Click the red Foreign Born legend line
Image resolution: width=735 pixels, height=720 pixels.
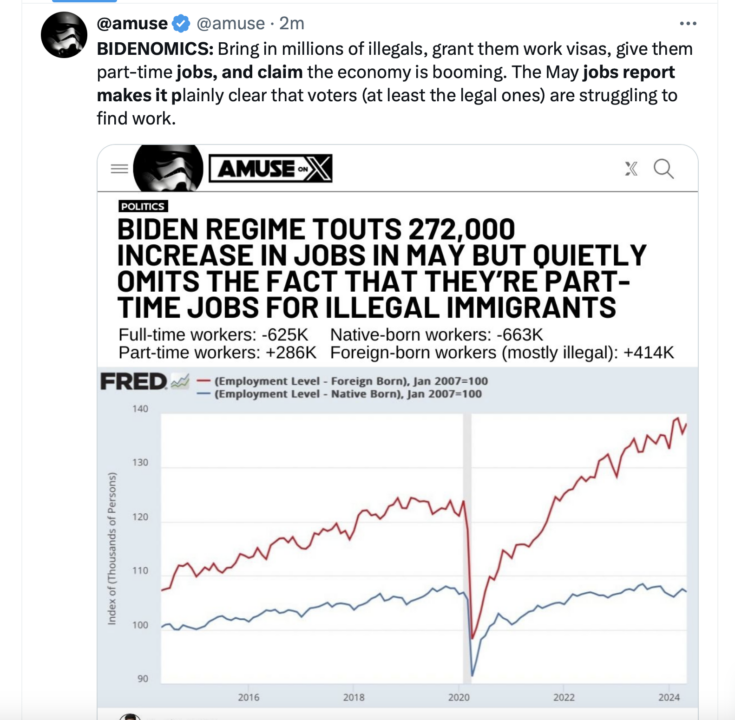(203, 381)
